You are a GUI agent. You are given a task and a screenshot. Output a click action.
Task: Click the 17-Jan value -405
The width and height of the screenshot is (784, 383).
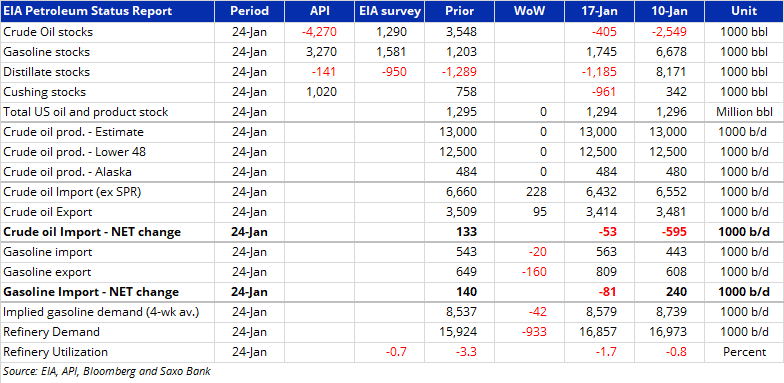tap(604, 32)
